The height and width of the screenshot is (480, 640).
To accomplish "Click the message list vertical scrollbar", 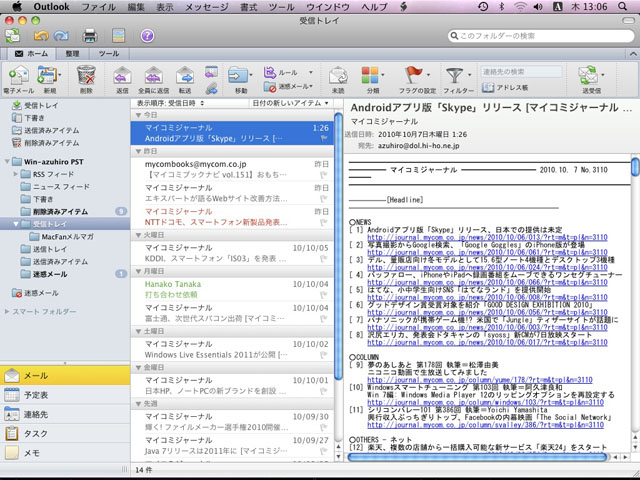I will 338,246.
